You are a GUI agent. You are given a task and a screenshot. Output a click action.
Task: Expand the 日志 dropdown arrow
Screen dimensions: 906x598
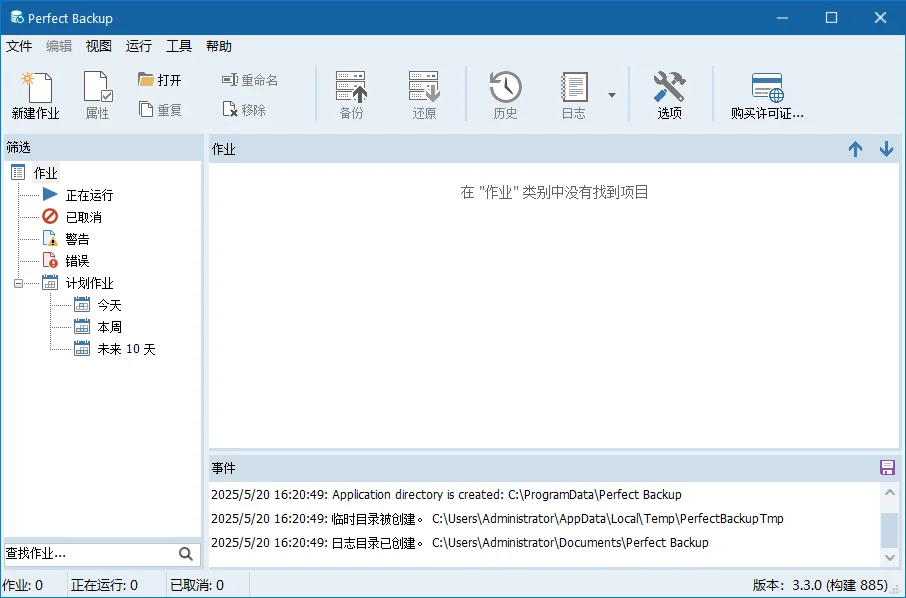click(x=612, y=95)
